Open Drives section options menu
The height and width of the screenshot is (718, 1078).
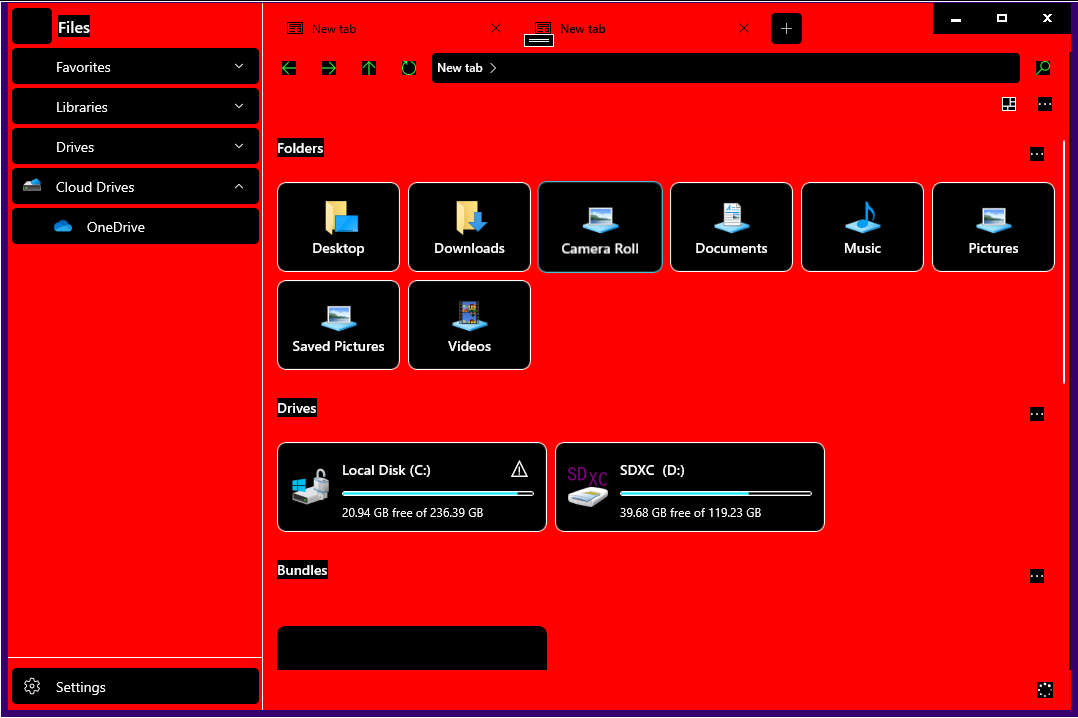tap(1037, 414)
